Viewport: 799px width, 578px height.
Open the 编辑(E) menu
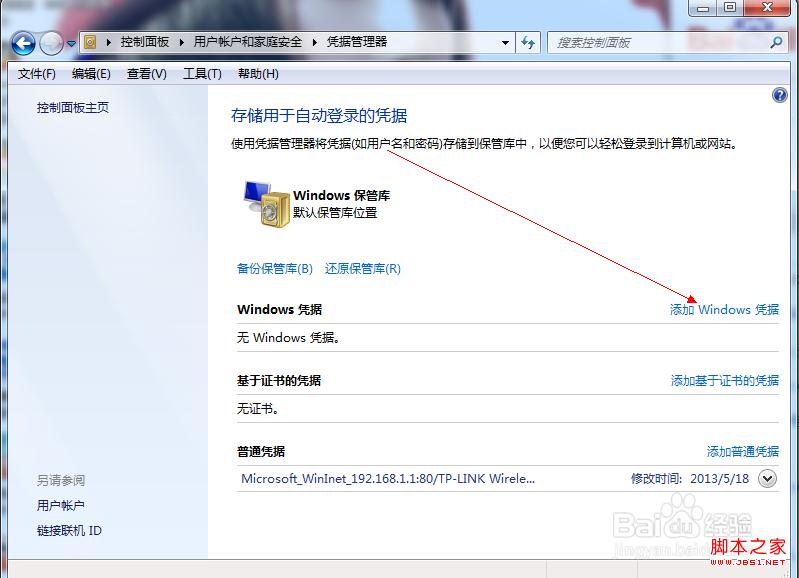point(91,74)
